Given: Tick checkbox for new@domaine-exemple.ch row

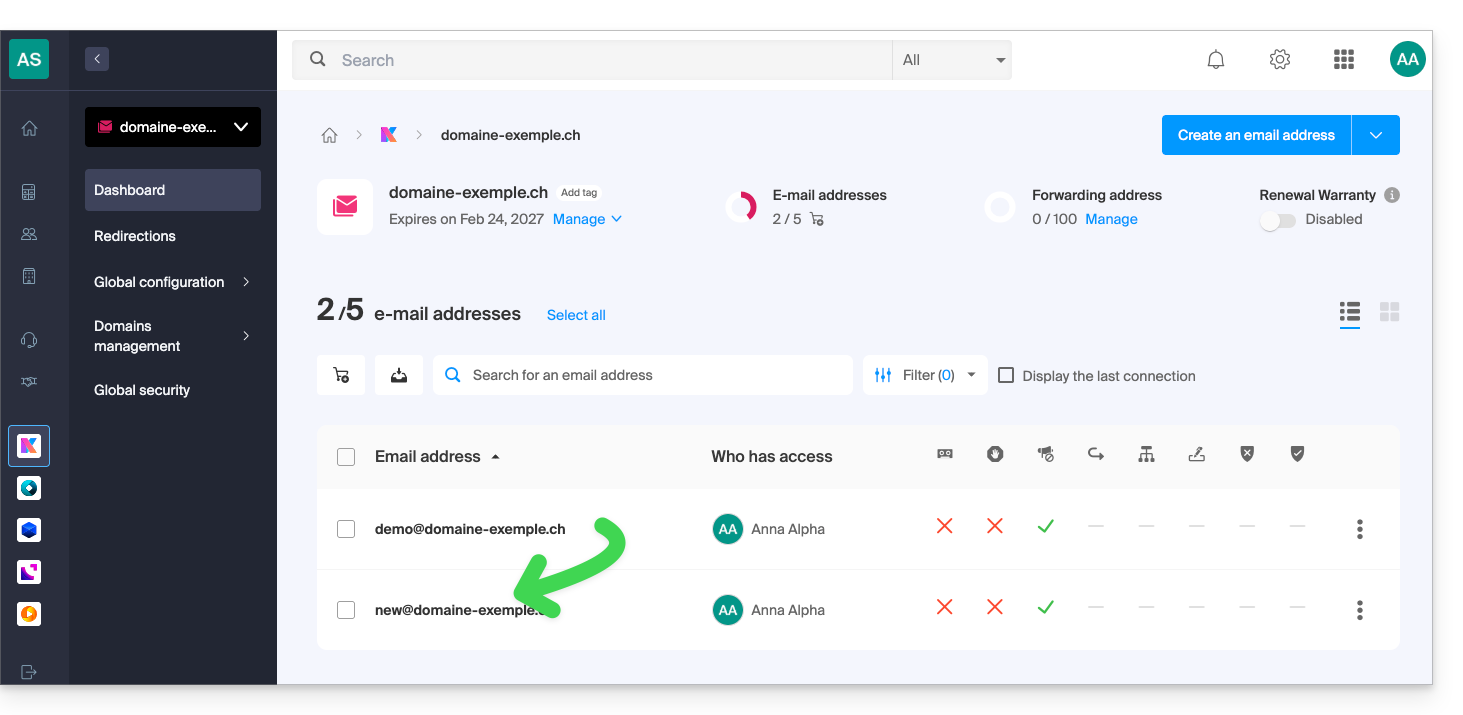Looking at the screenshot, I should (346, 610).
